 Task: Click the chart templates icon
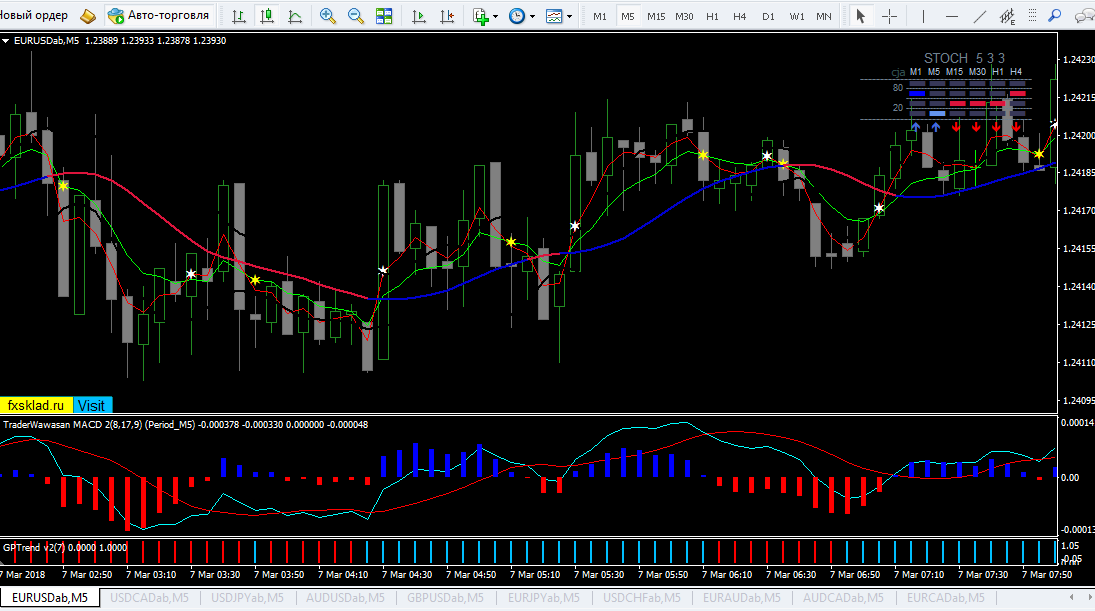(554, 15)
